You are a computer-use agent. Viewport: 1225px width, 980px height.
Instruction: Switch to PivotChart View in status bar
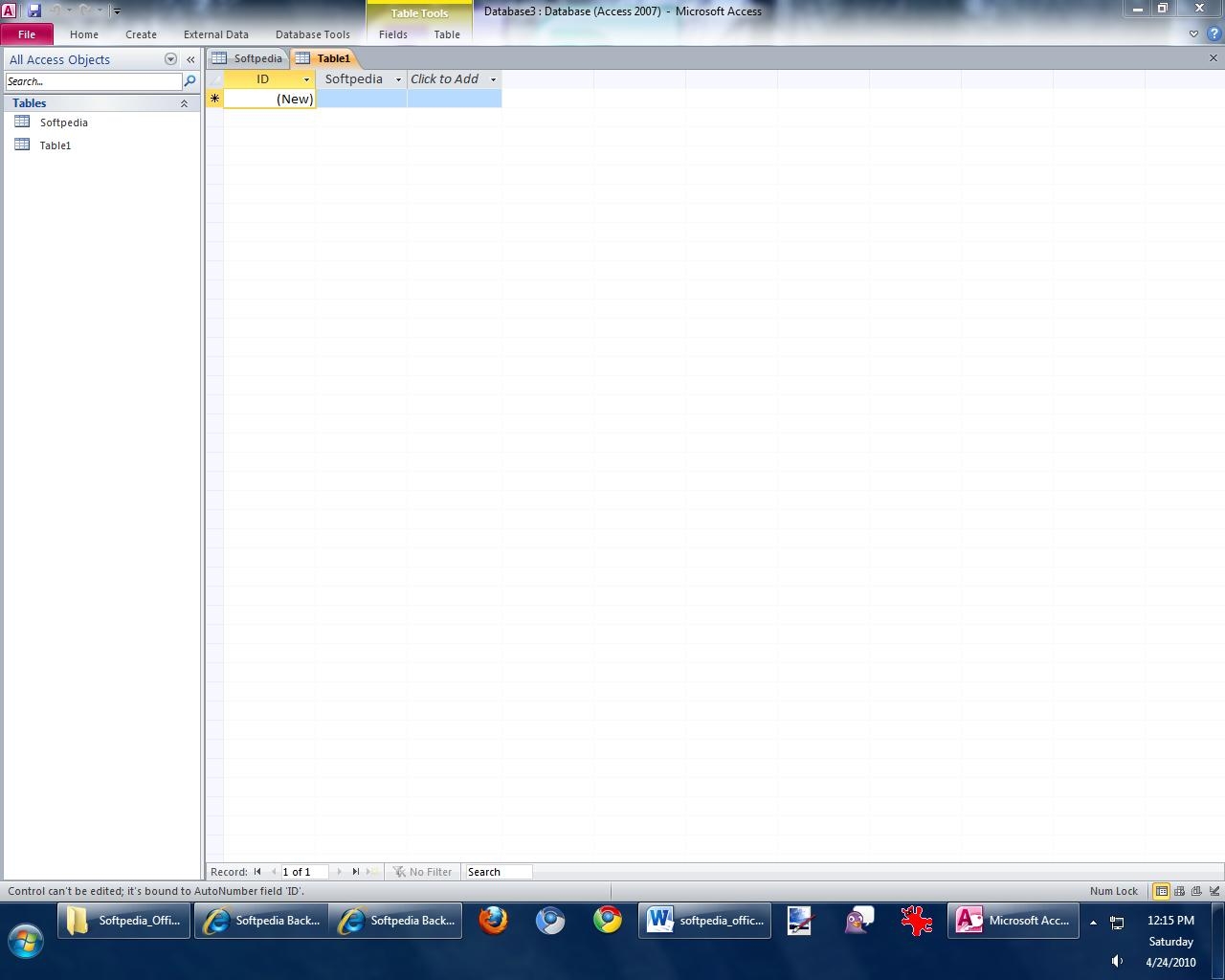(1196, 891)
